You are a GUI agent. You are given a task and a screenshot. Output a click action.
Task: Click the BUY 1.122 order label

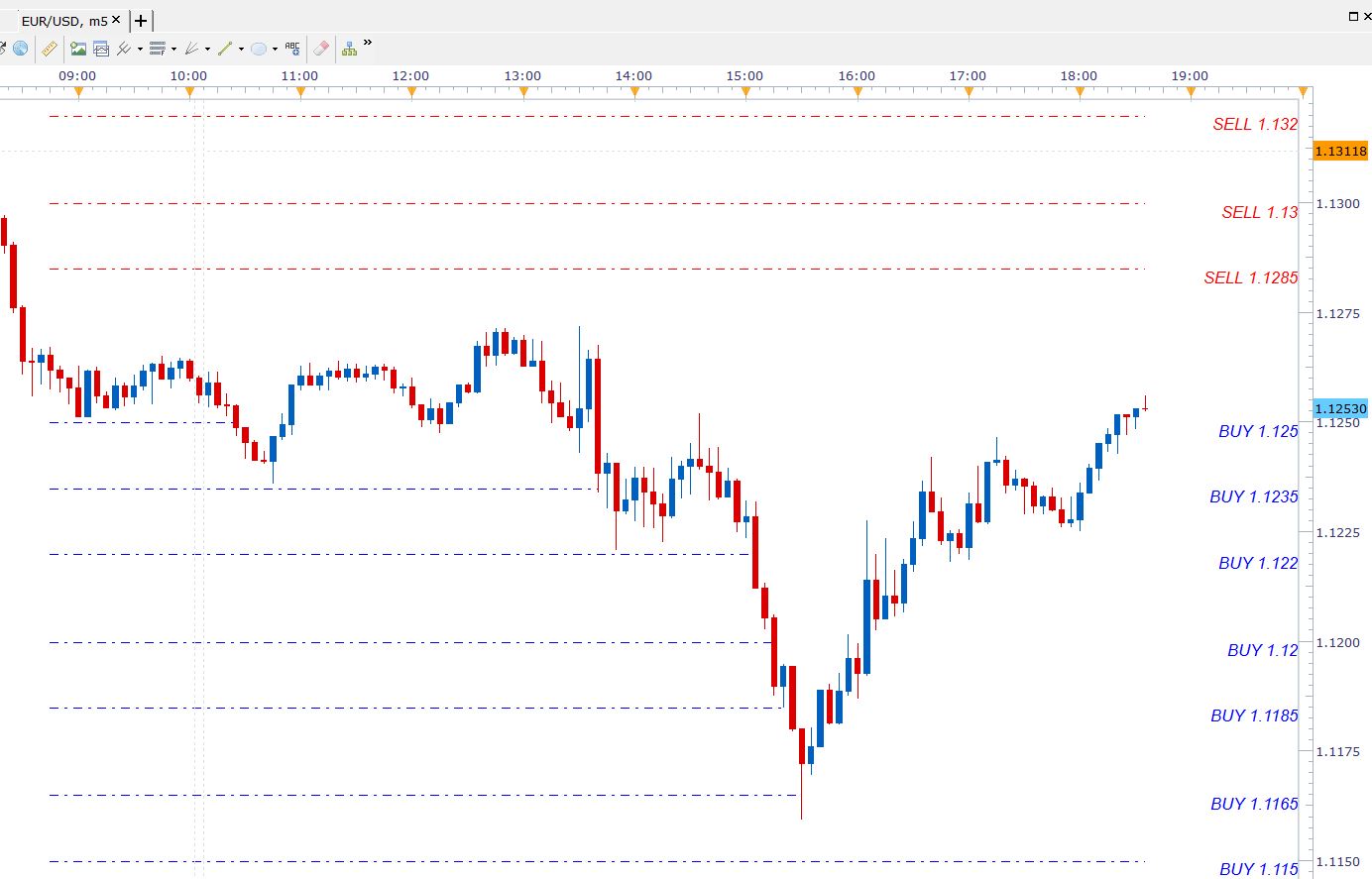click(1258, 563)
